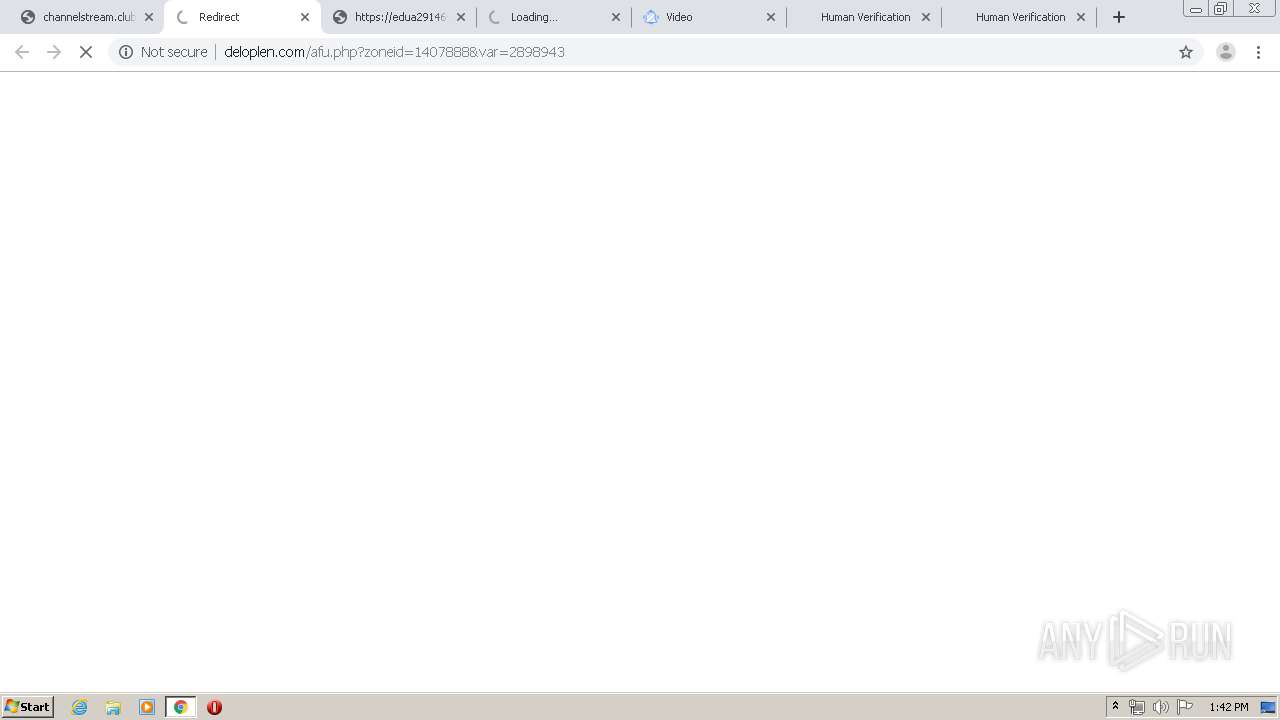Image resolution: width=1280 pixels, height=720 pixels.
Task: Show hidden system tray icons
Action: tap(1115, 707)
